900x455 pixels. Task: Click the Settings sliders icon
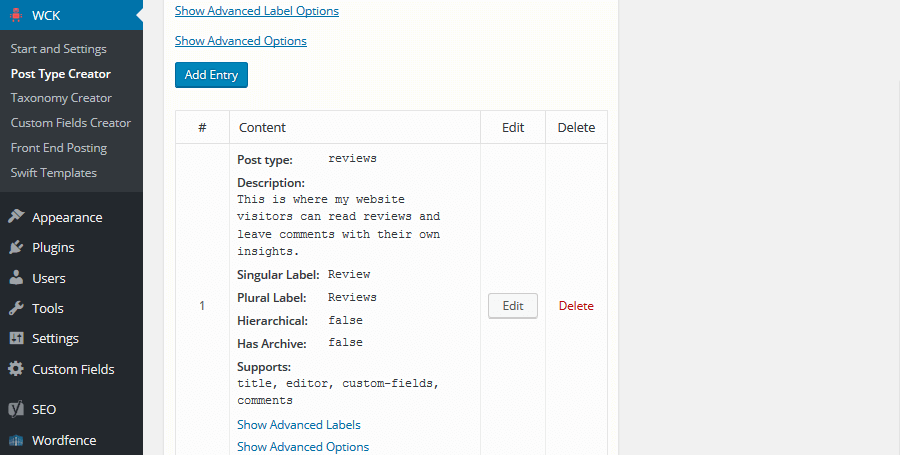coord(16,339)
